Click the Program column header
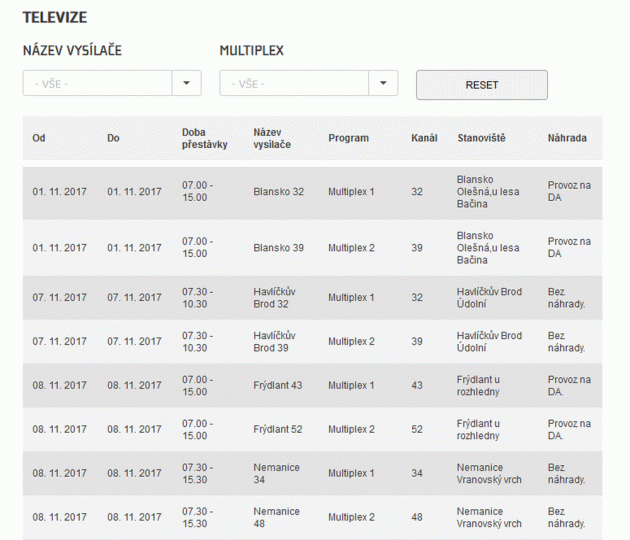630x540 pixels. (x=348, y=138)
